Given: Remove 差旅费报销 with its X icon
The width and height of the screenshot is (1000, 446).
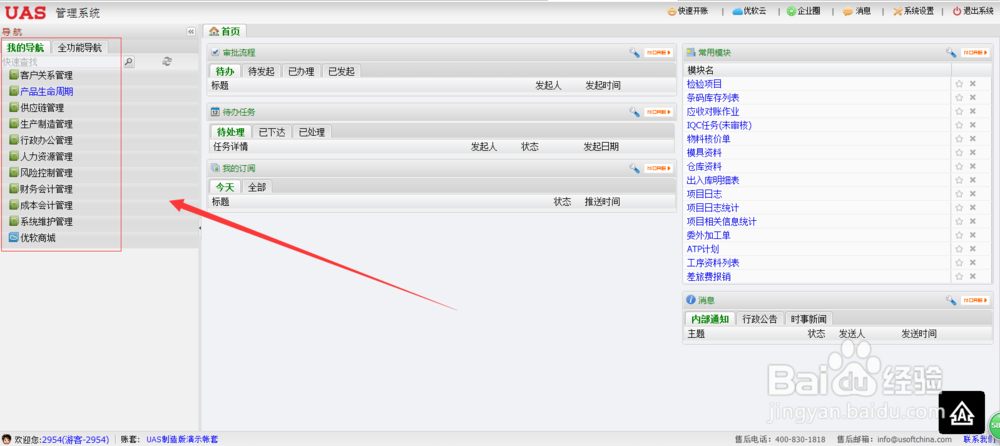Looking at the screenshot, I should coord(973,276).
